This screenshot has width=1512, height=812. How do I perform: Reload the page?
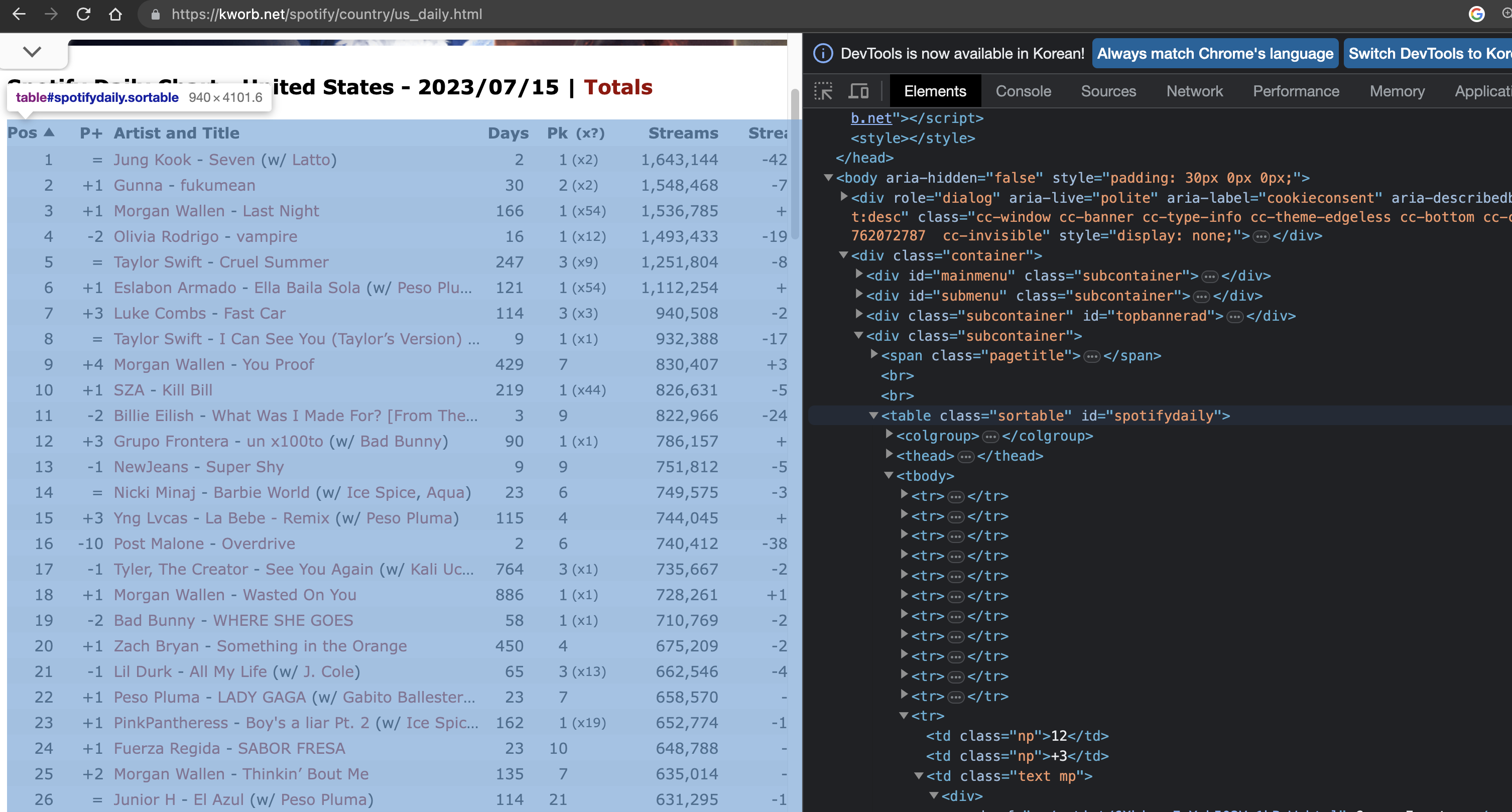coord(83,14)
